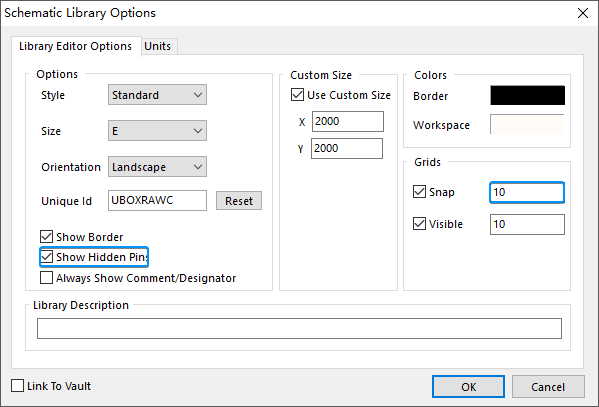This screenshot has width=599, height=407.
Task: Click the custom size X field
Action: pyautogui.click(x=348, y=122)
